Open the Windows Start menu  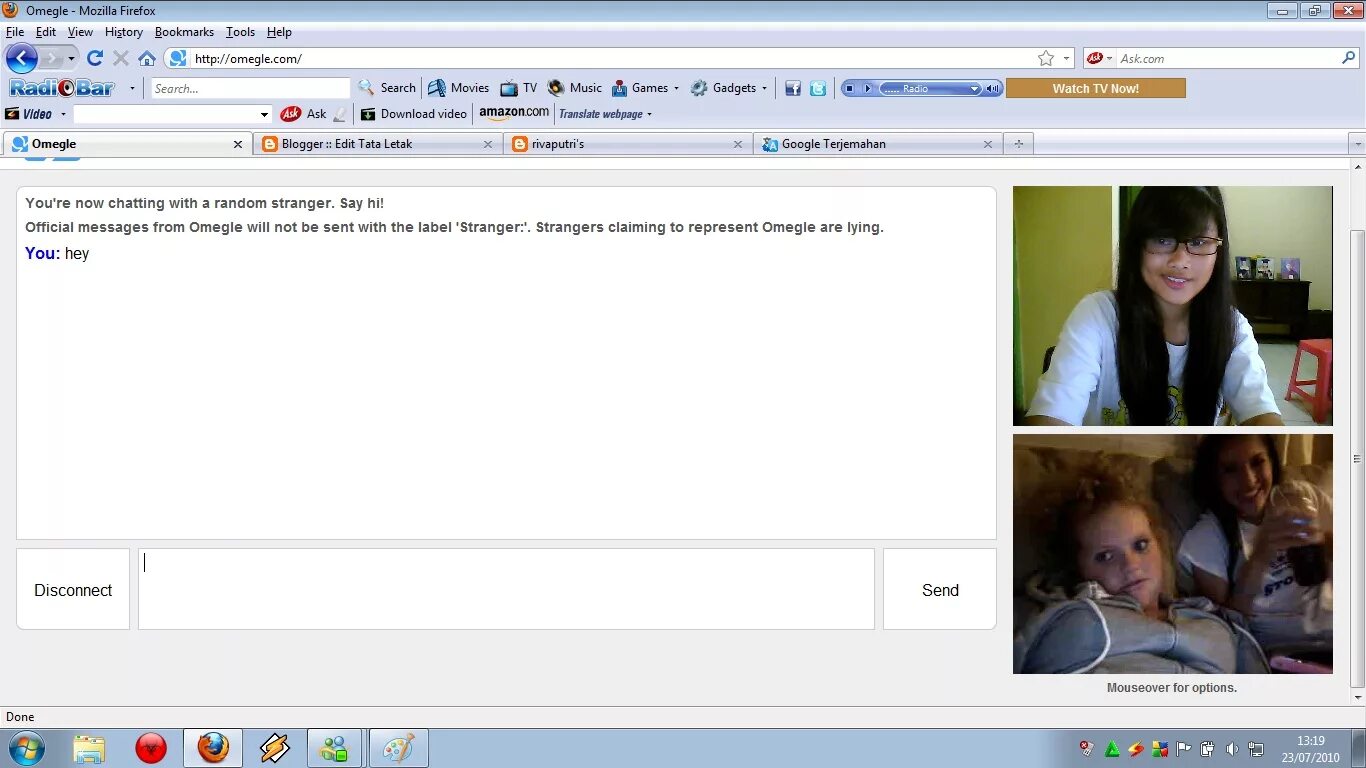(x=25, y=748)
